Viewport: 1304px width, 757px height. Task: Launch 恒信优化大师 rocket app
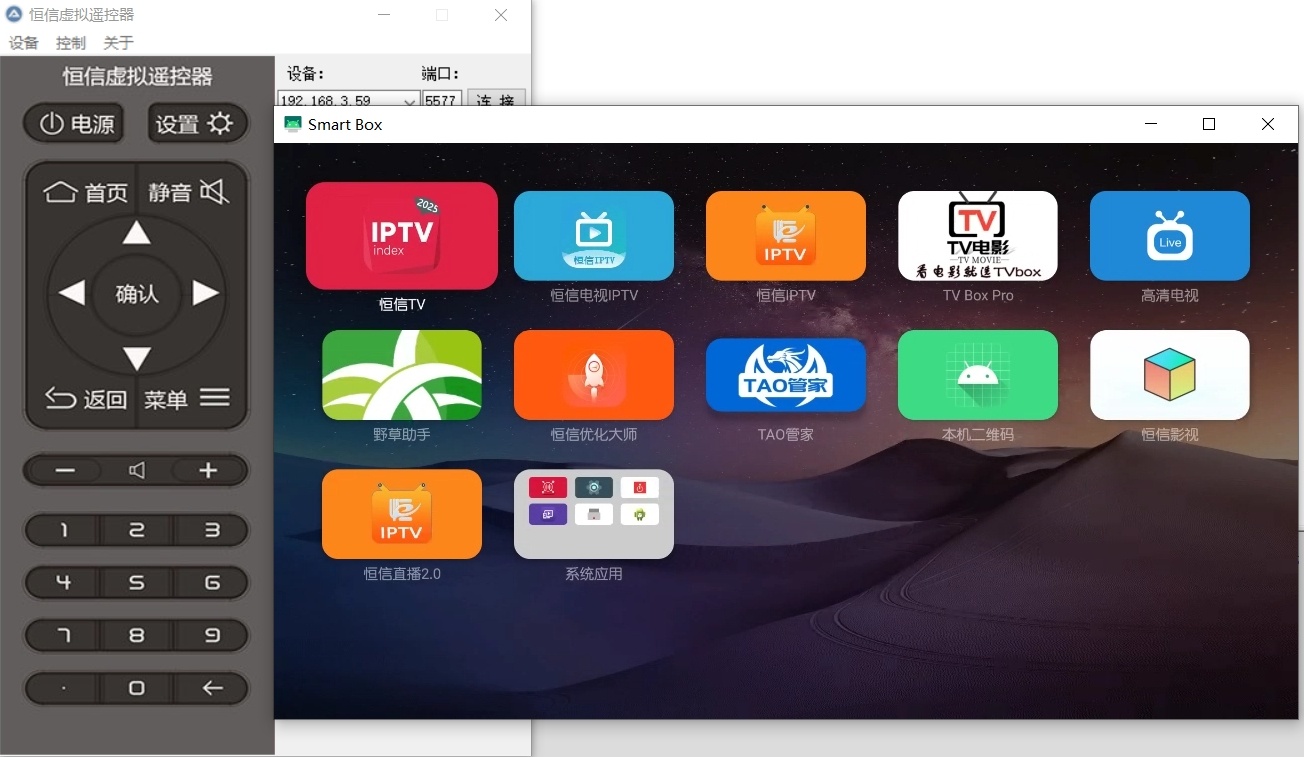pyautogui.click(x=594, y=375)
